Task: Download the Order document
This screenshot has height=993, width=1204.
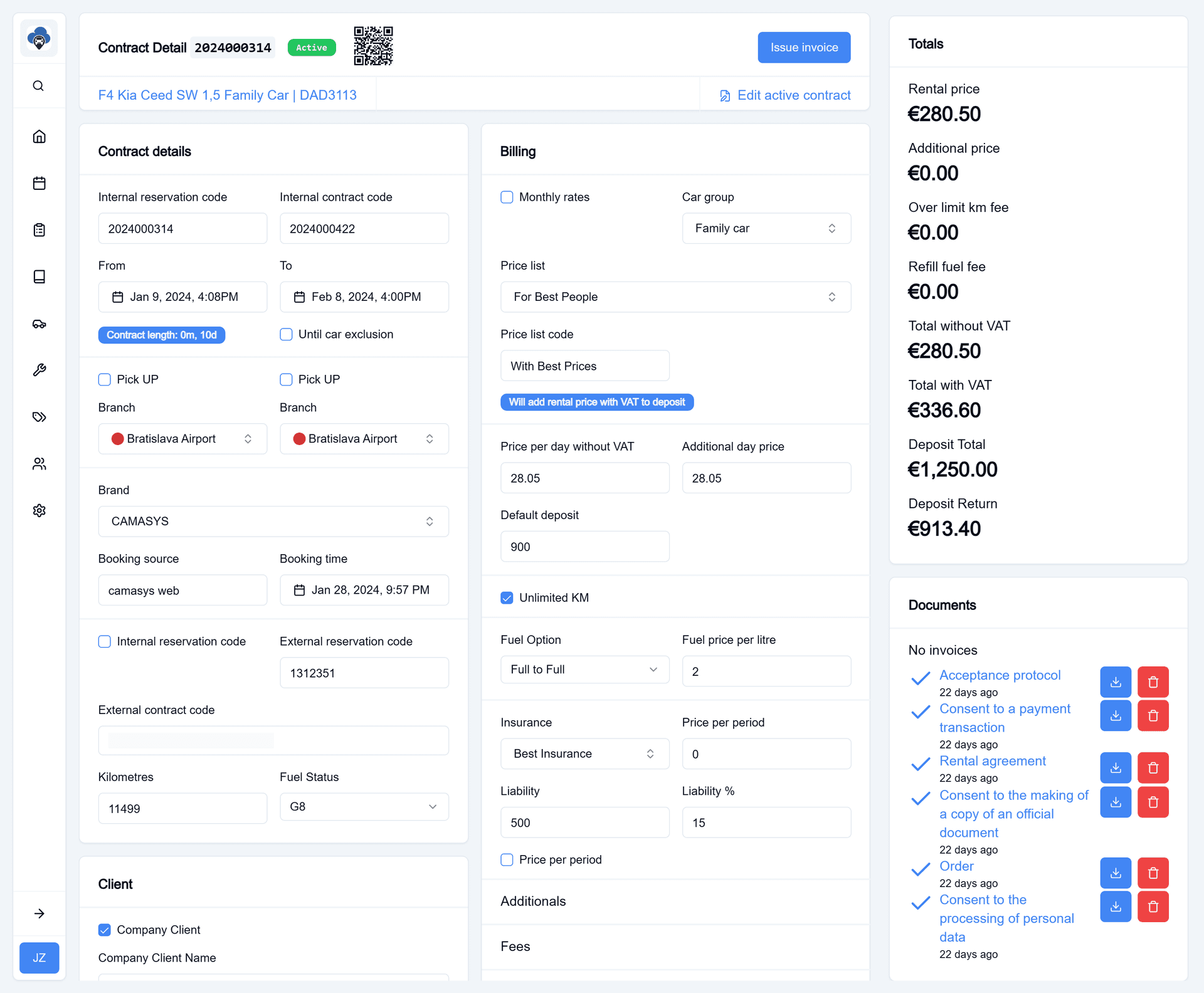Action: (1116, 873)
